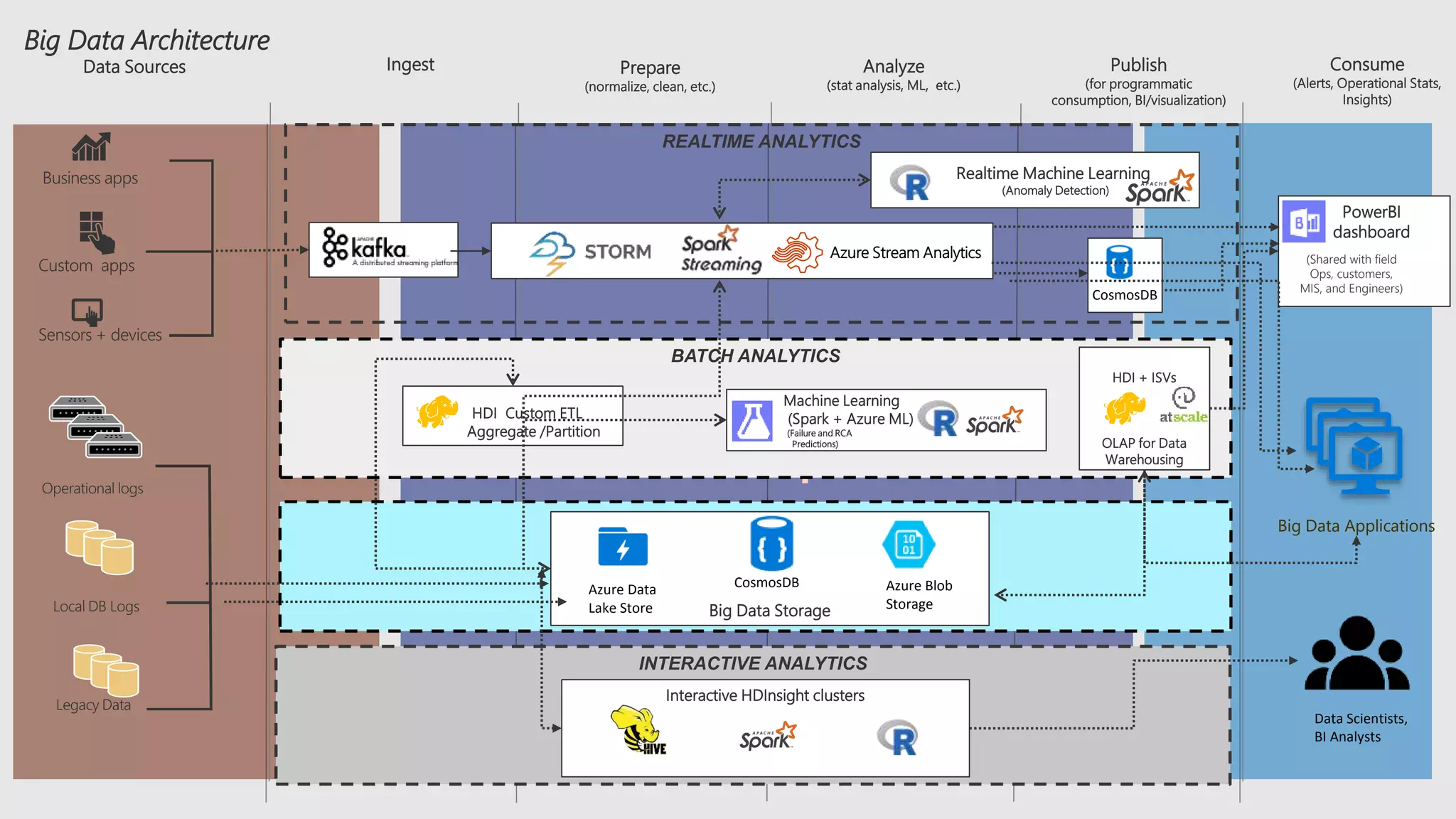Screen dimensions: 1456x819
Task: Click the Failure and RCA Predictions text
Action: (x=819, y=439)
